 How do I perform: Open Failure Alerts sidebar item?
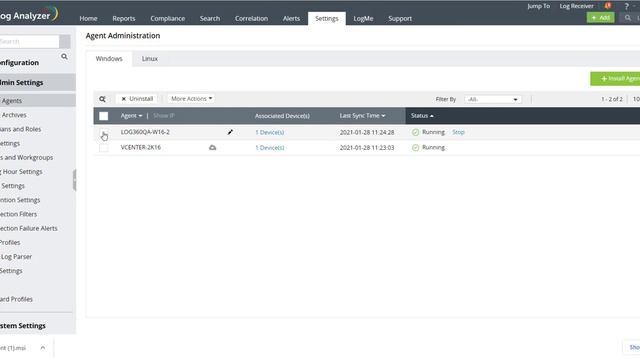point(29,229)
